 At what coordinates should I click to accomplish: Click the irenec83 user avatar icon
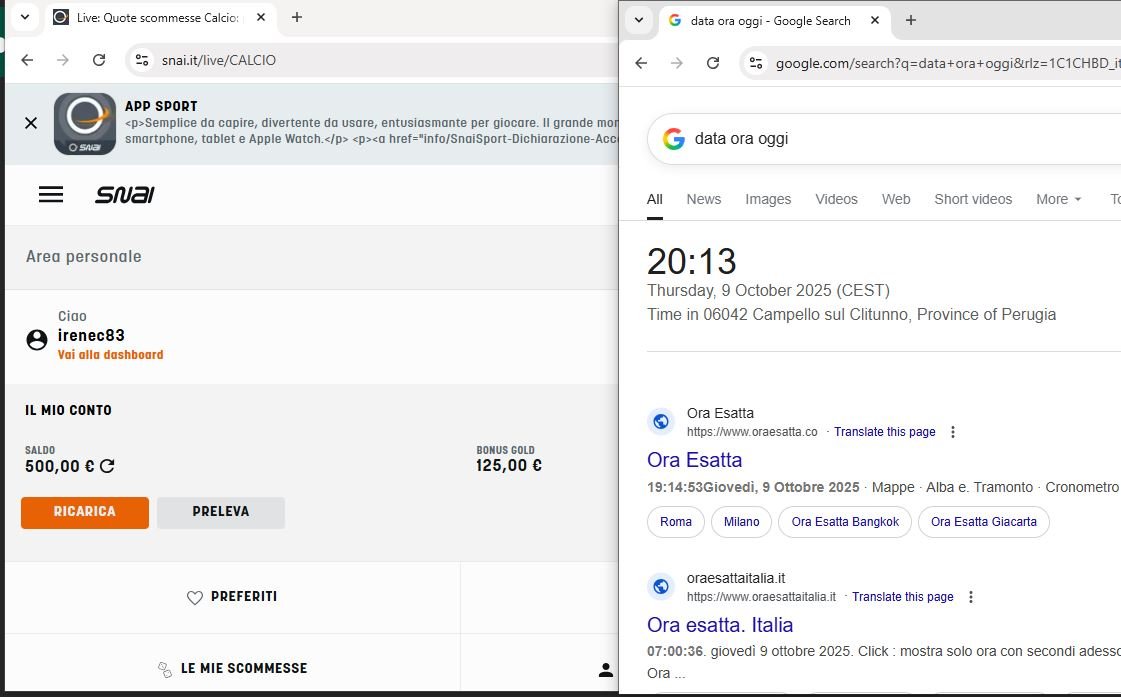pyautogui.click(x=37, y=340)
